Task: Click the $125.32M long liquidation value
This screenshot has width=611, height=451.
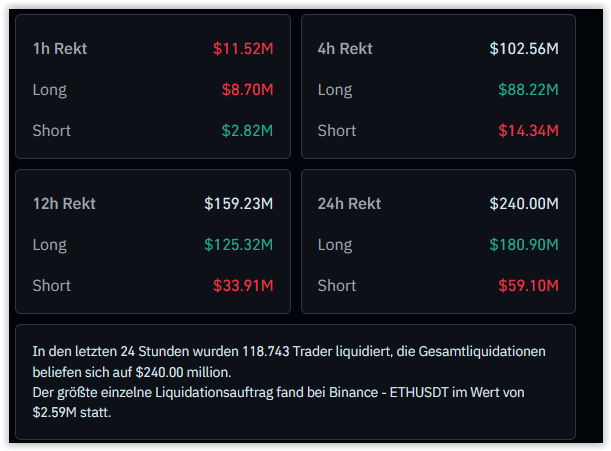Action: 239,245
